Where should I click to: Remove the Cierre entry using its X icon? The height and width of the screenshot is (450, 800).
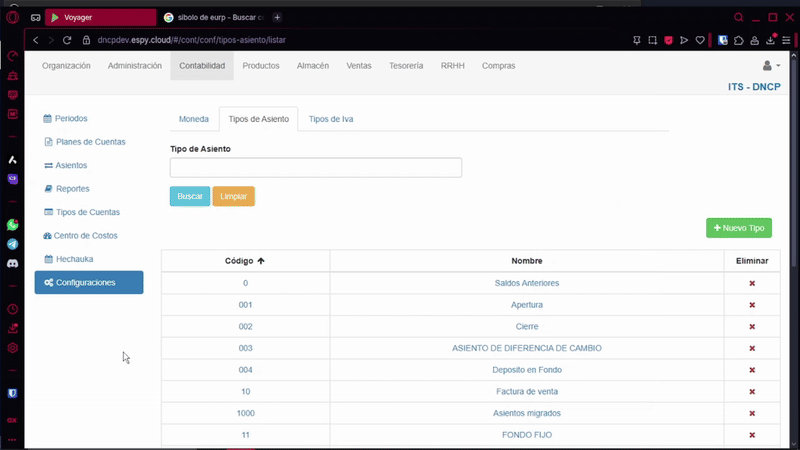752,327
